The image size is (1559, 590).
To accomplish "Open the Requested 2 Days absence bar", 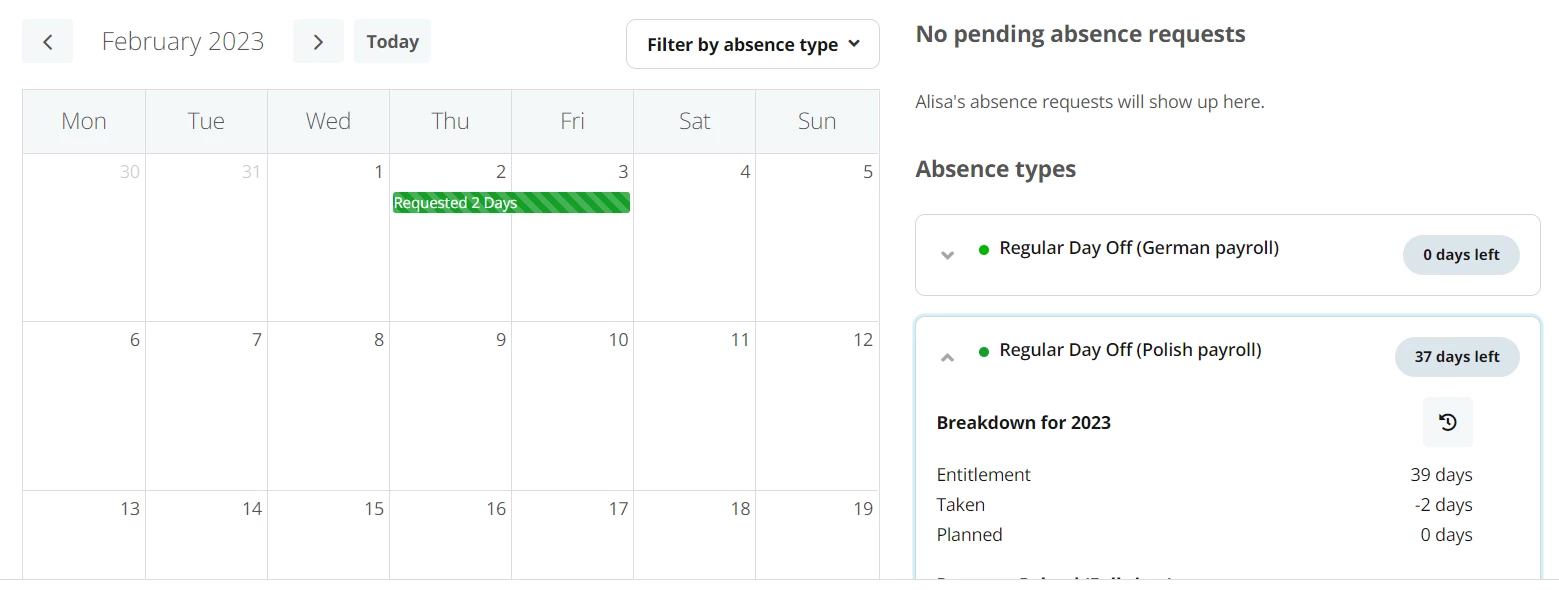I will pyautogui.click(x=511, y=203).
